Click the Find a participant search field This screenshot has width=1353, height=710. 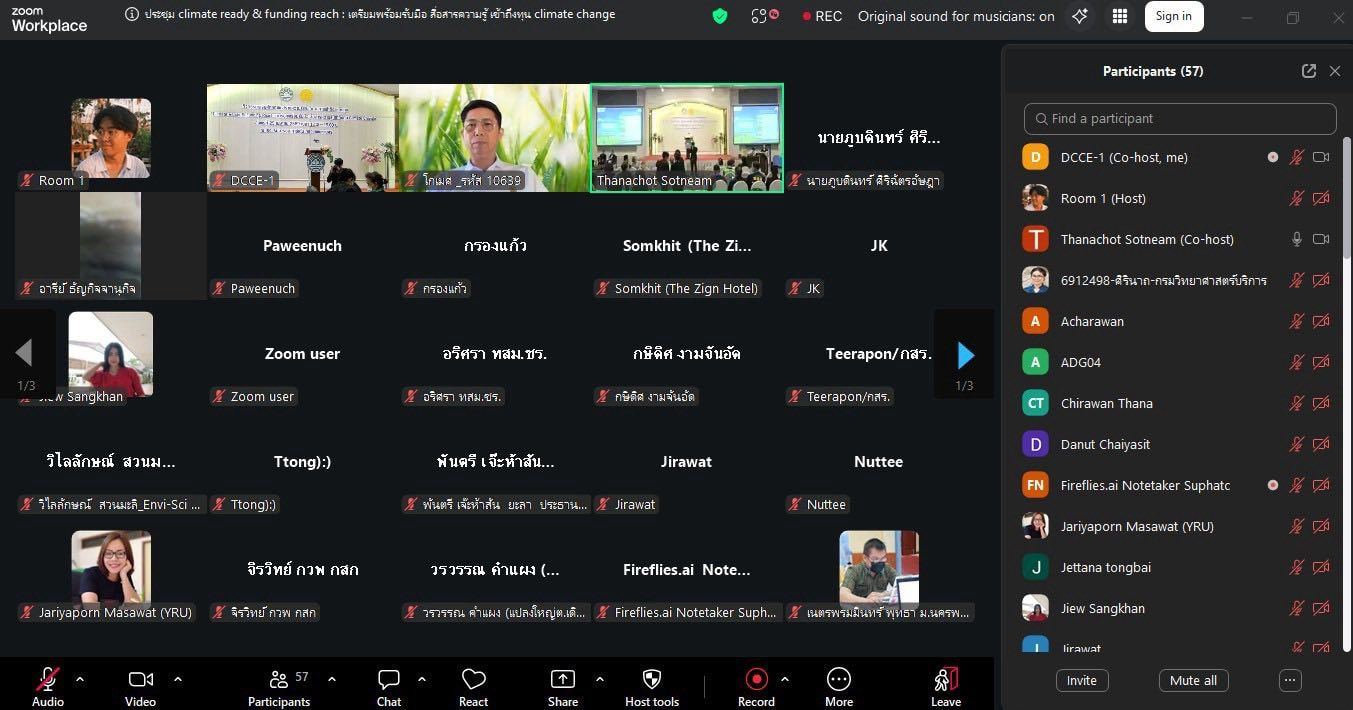[x=1180, y=118]
